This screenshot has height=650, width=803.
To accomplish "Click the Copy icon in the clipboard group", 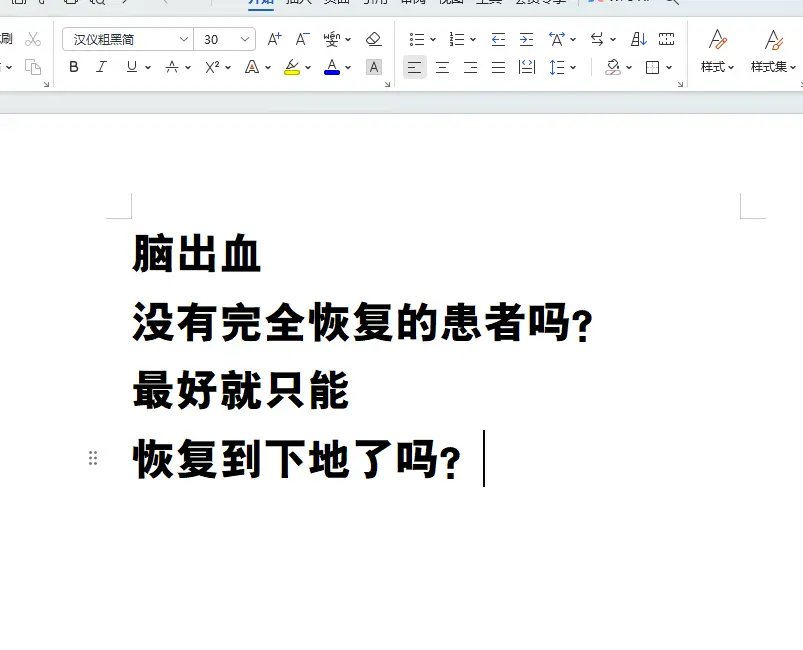I will [33, 67].
